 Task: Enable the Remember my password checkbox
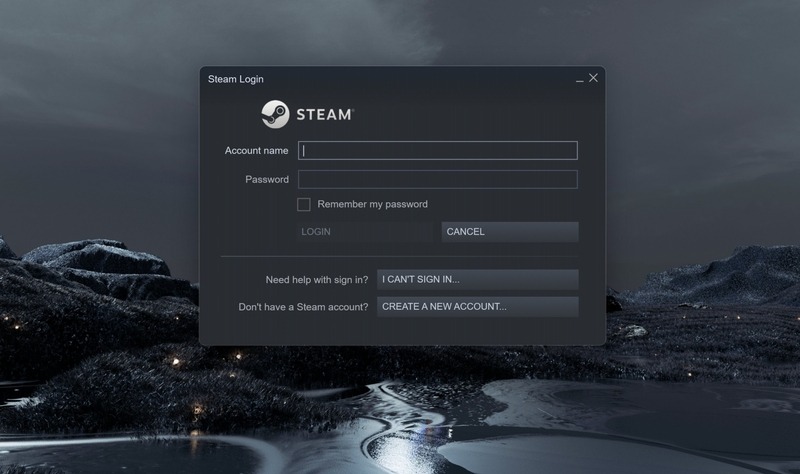[x=304, y=205]
